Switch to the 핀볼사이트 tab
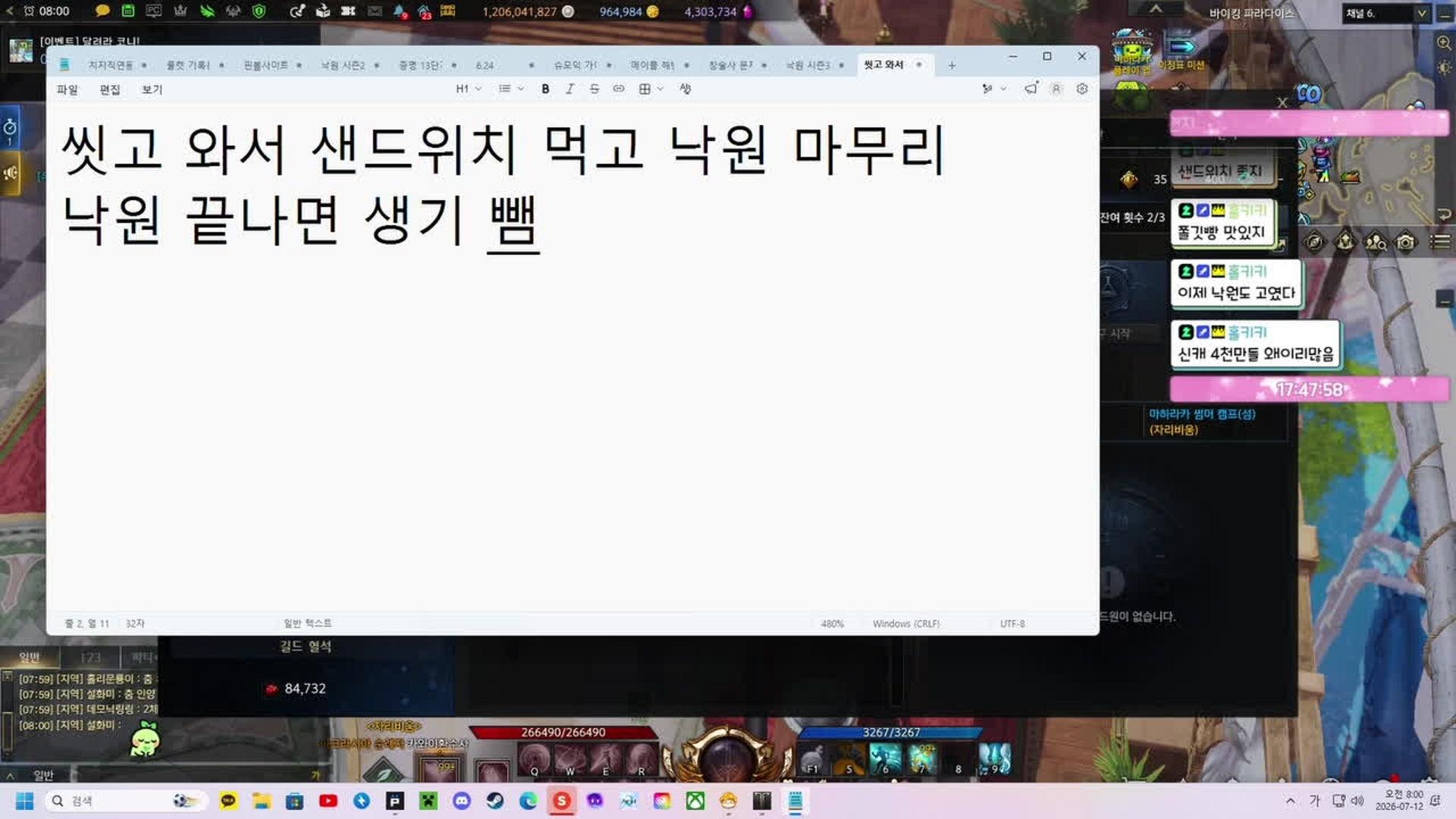 pyautogui.click(x=265, y=65)
